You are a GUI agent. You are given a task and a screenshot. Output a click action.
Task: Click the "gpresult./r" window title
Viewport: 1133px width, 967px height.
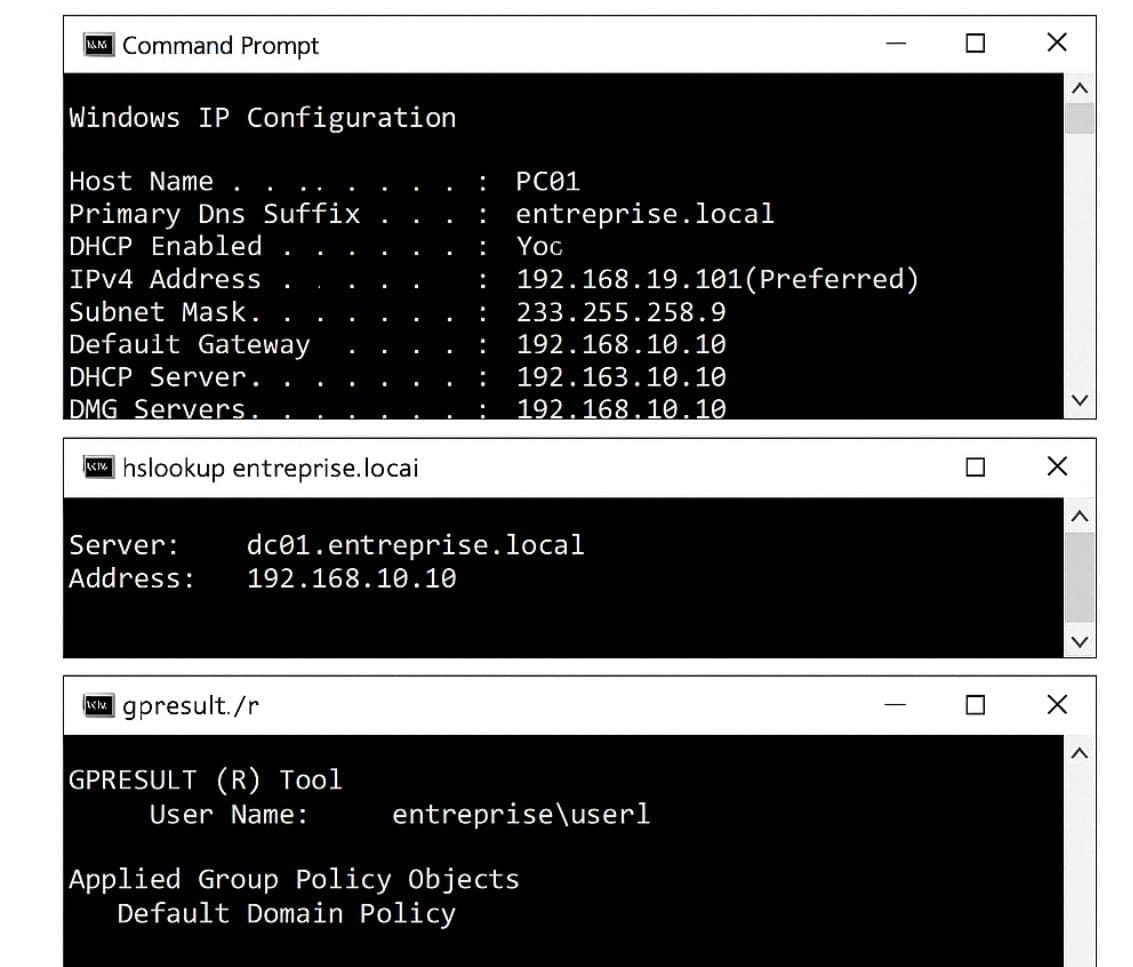click(190, 706)
